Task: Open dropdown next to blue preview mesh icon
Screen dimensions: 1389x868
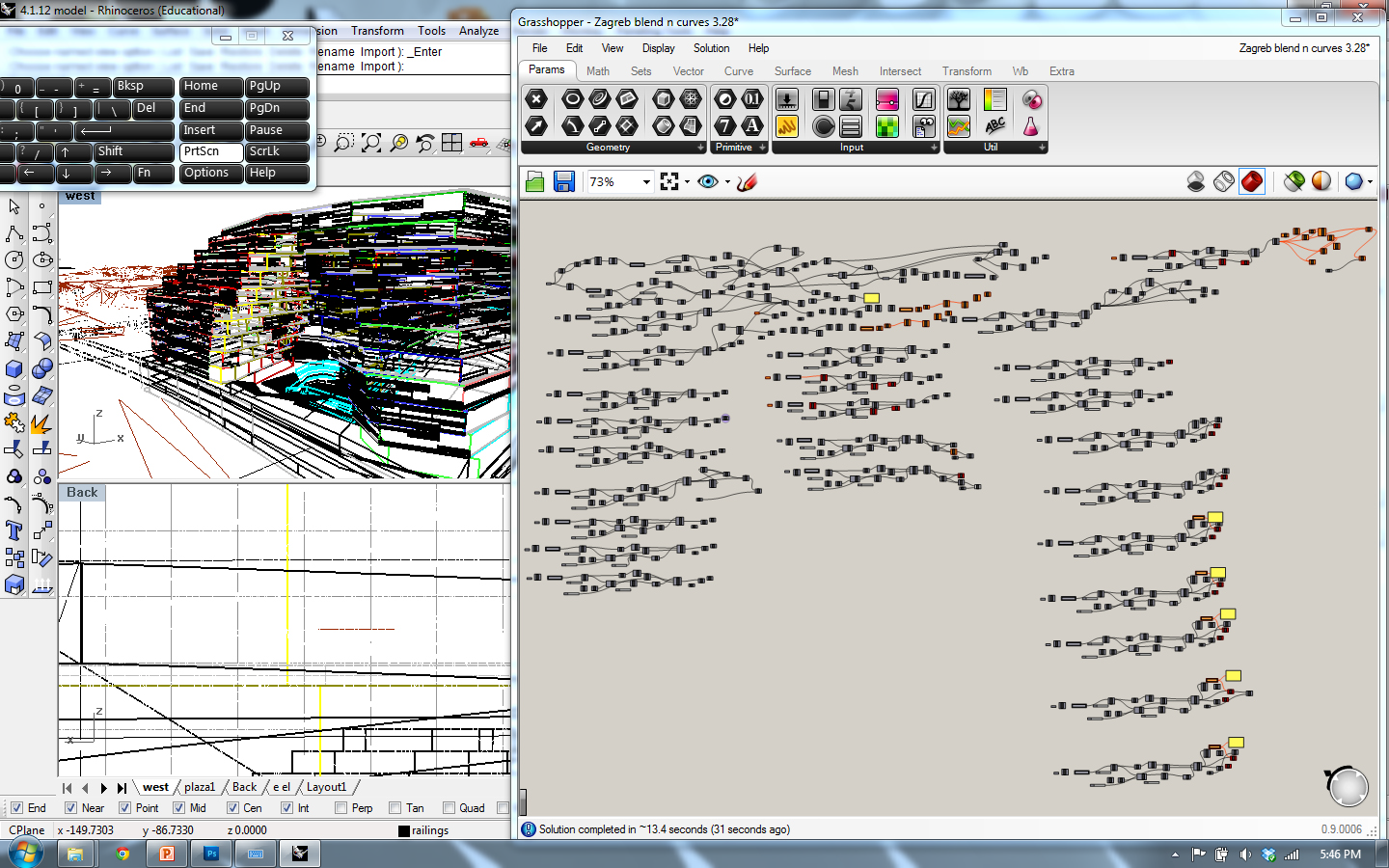Action: pos(1370,181)
